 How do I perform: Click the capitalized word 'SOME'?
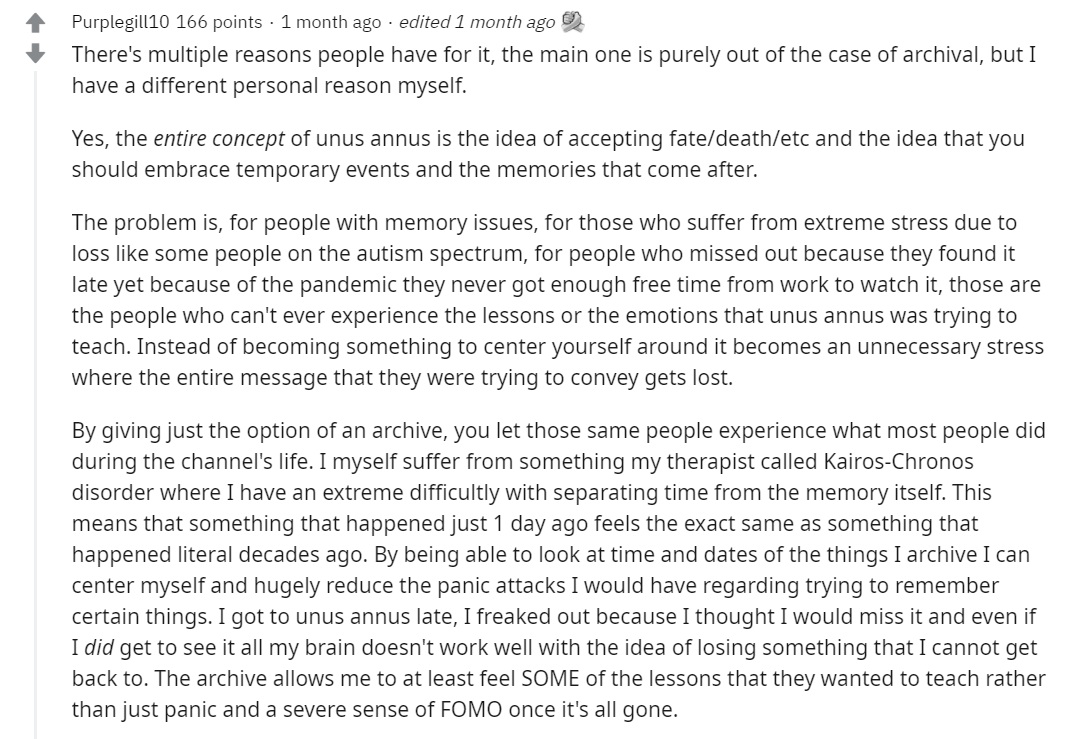[x=551, y=678]
